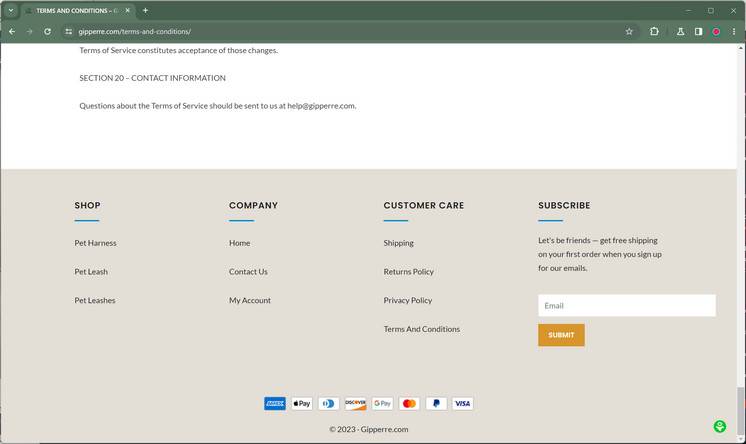View site information icon in address bar
The width and height of the screenshot is (746, 444).
tap(69, 31)
